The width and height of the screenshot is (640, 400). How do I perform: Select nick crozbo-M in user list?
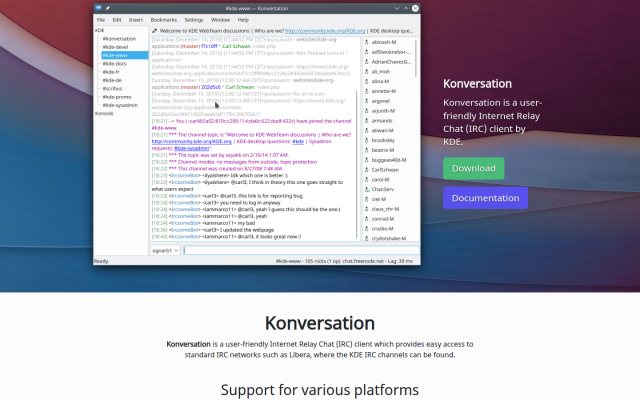pyautogui.click(x=382, y=229)
